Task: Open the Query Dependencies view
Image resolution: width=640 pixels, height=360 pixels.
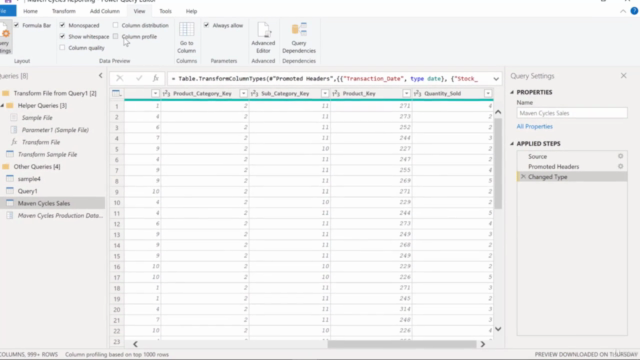Action: click(299, 38)
